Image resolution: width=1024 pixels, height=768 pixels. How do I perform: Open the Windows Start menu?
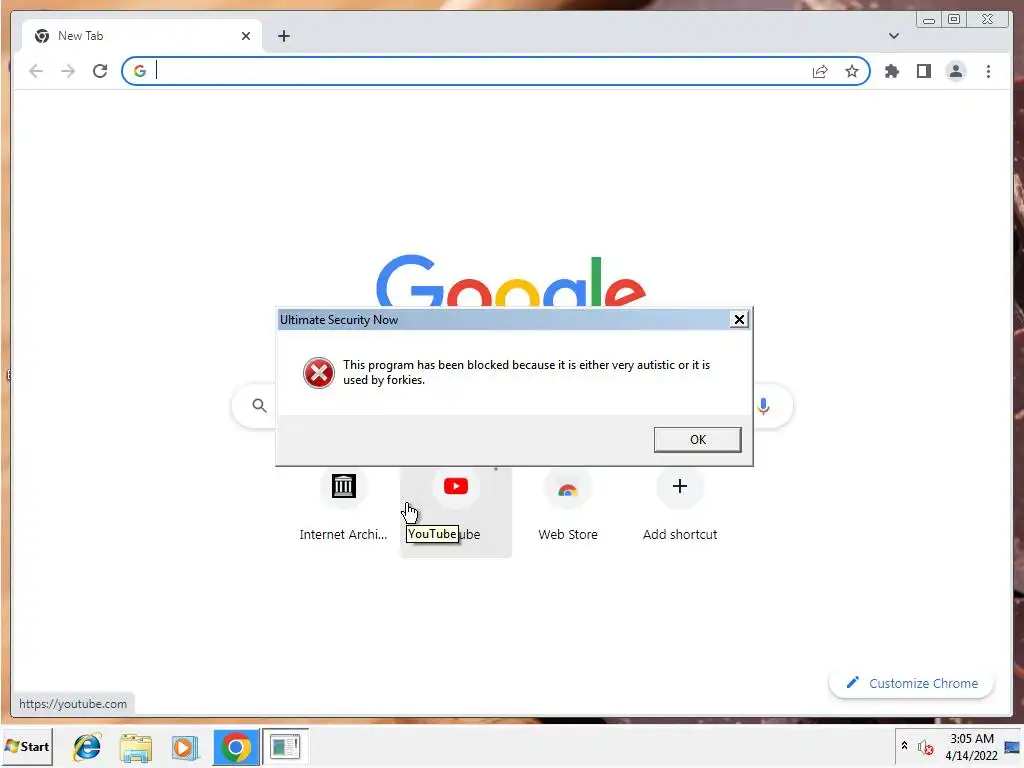click(x=27, y=746)
